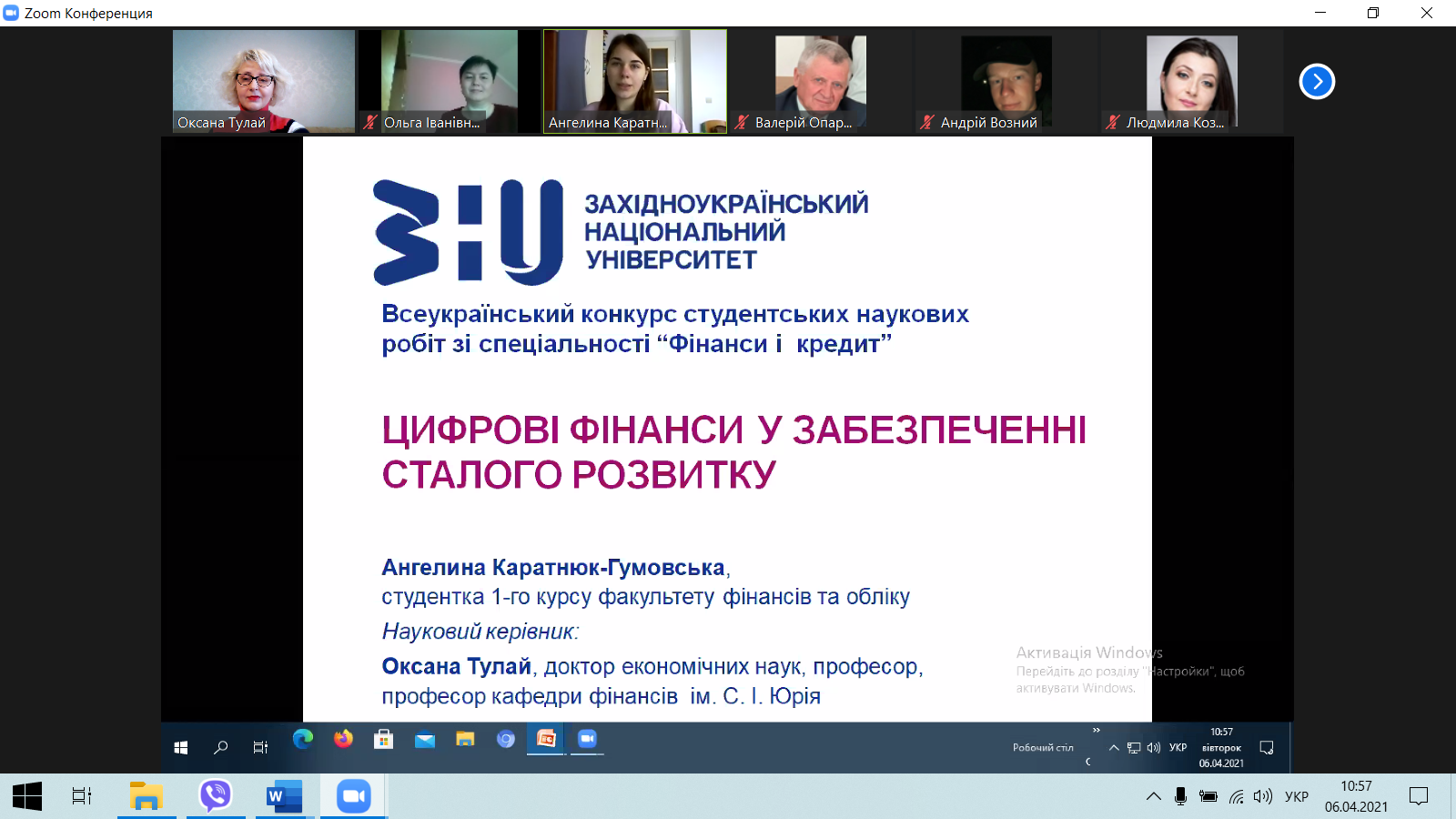Select Андрій Возний participant tile

1006,82
